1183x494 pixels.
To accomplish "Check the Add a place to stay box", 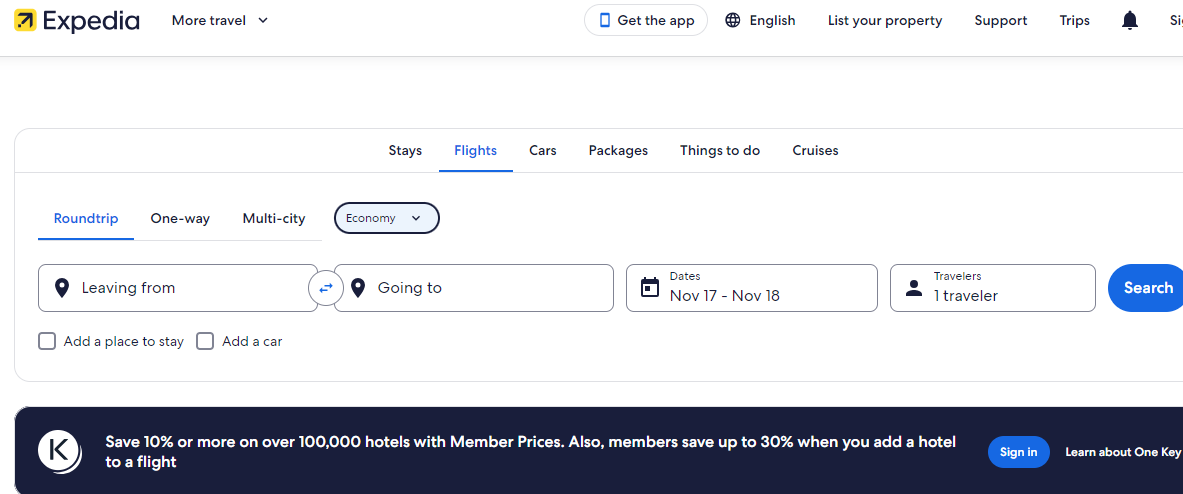I will tap(47, 341).
